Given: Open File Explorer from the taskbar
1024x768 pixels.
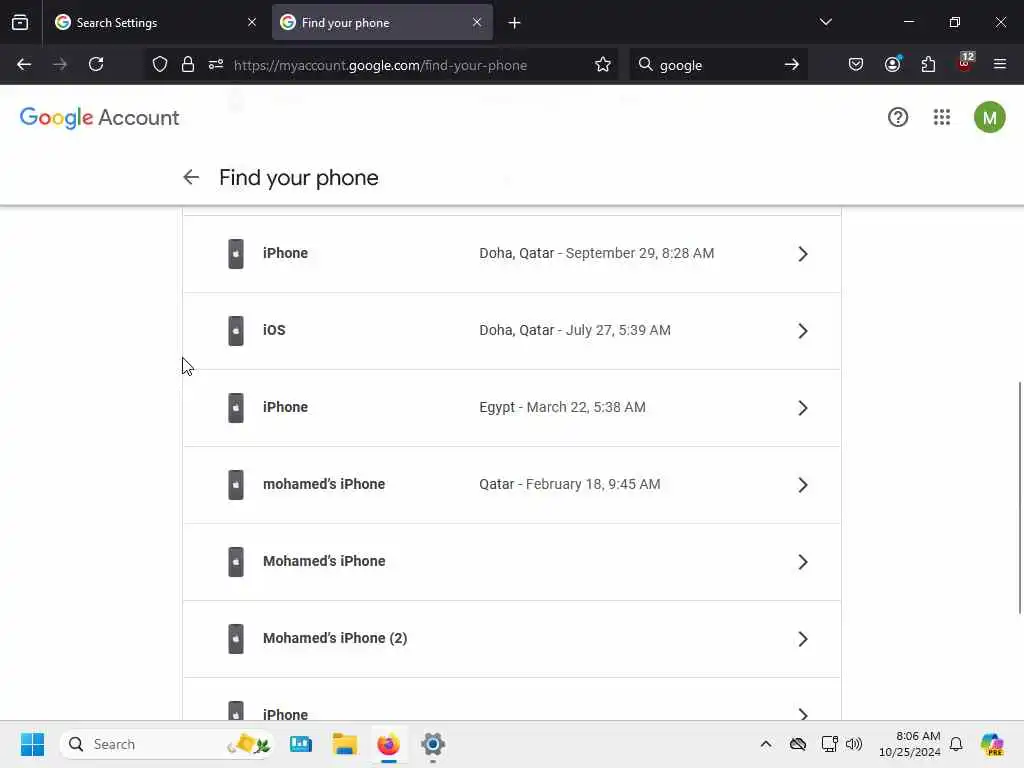Looking at the screenshot, I should point(345,744).
